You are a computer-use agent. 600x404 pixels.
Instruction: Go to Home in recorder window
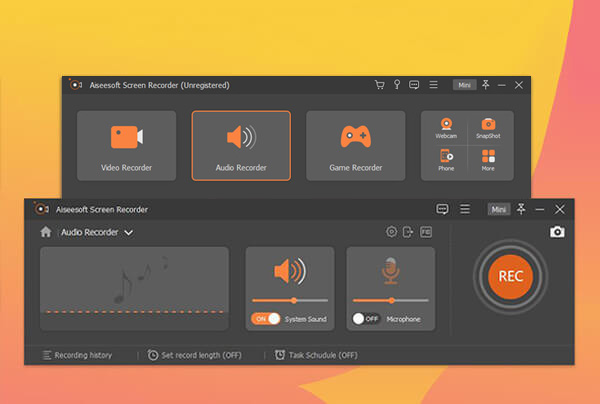coord(46,232)
